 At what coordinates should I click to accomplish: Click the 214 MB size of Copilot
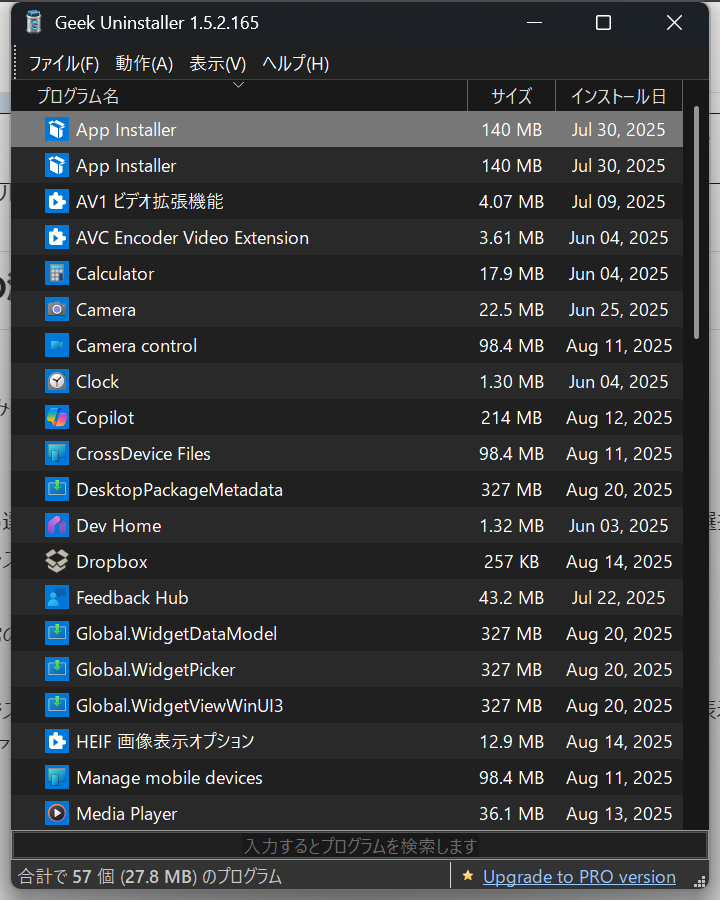[512, 418]
